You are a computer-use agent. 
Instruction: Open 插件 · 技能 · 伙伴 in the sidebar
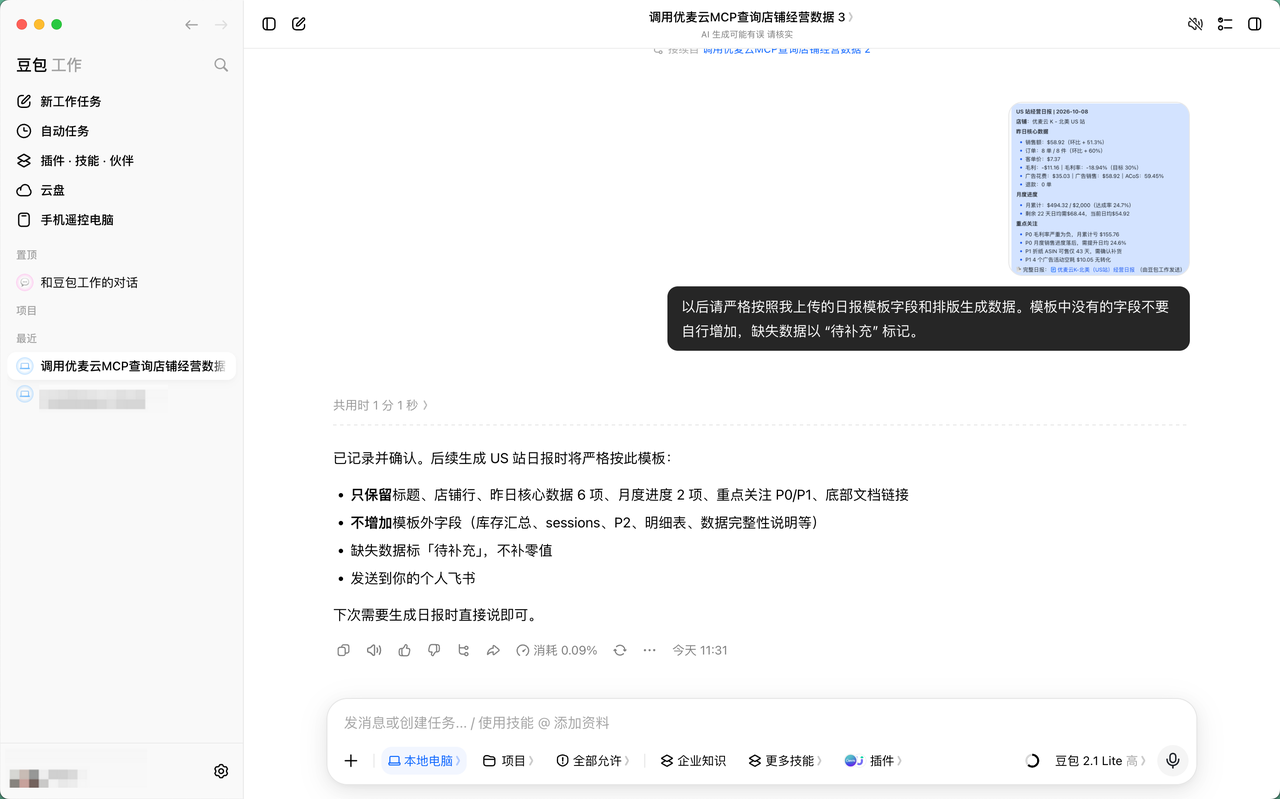tap(122, 160)
